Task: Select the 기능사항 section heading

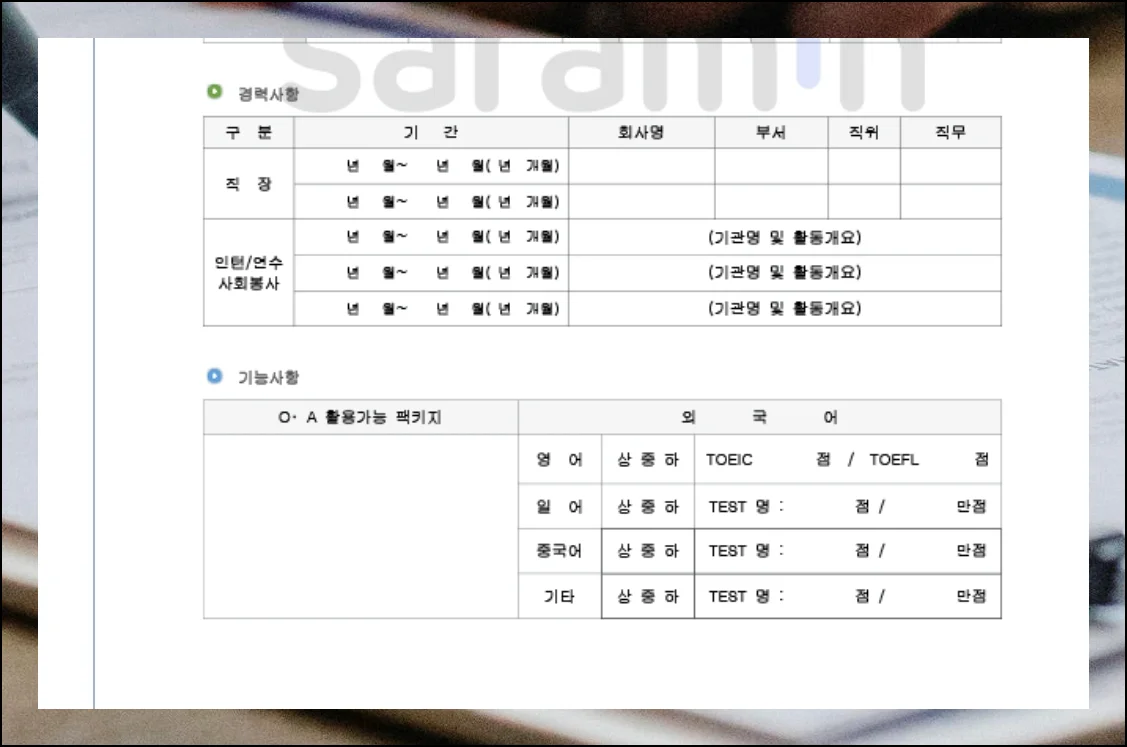Action: (x=268, y=377)
